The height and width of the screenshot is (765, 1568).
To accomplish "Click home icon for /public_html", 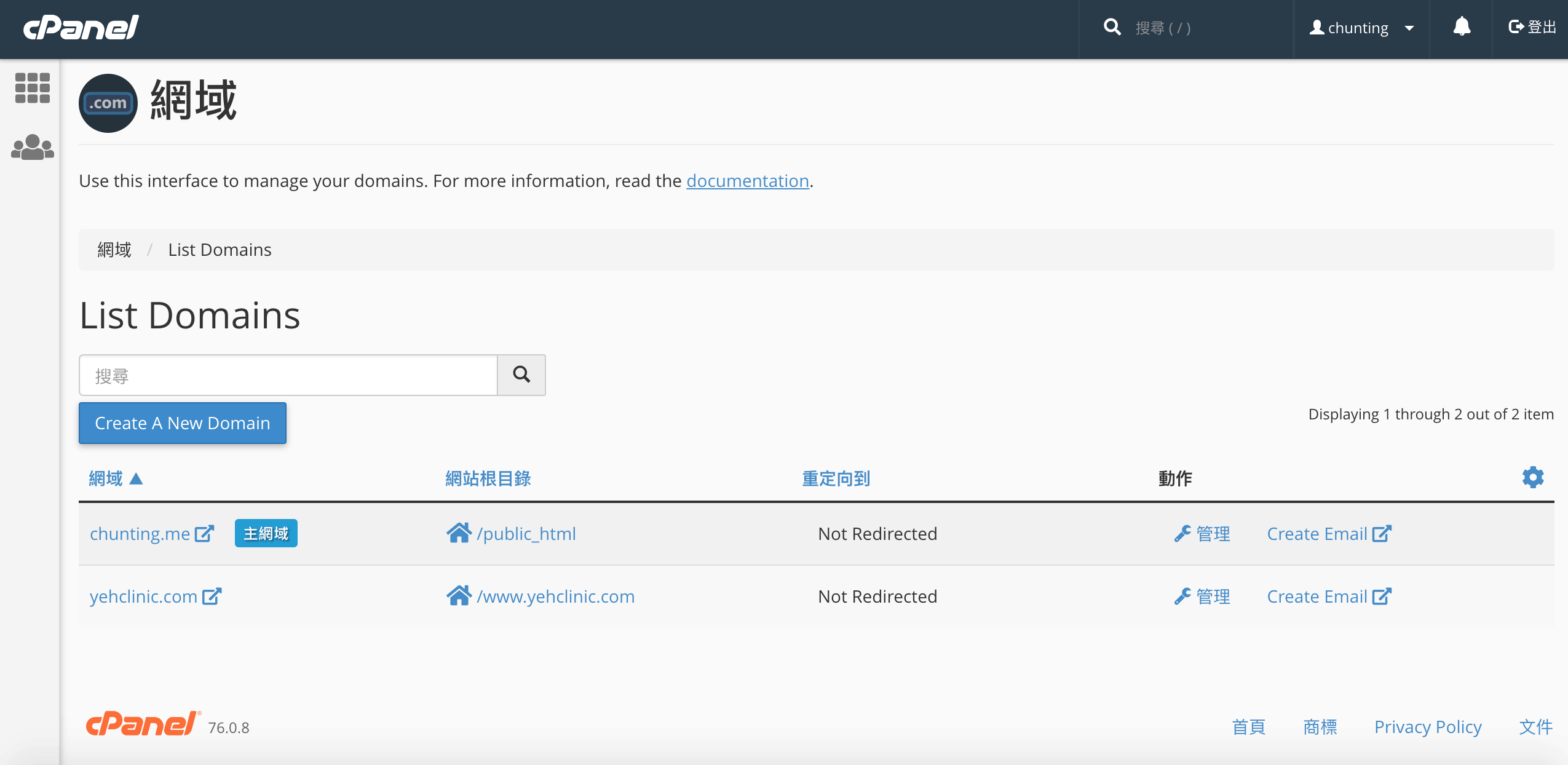I will 459,533.
